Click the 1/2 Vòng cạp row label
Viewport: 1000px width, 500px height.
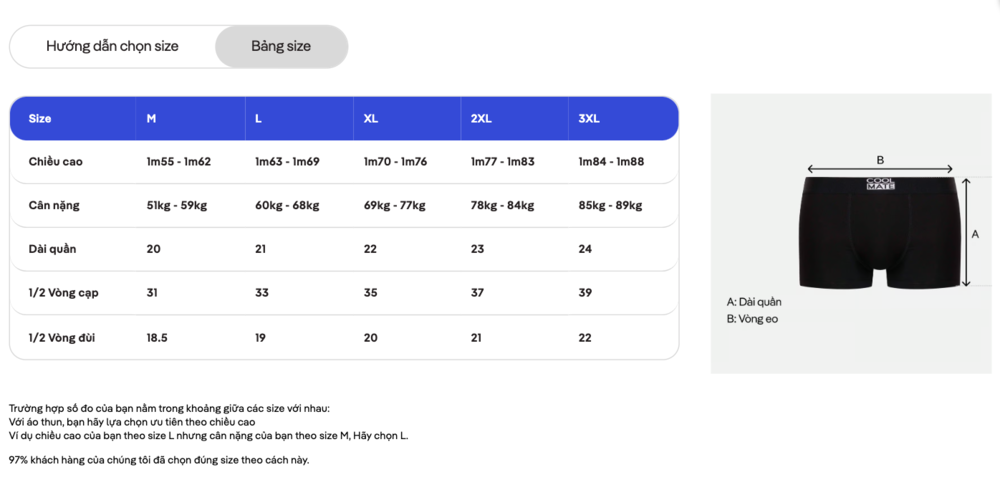click(64, 293)
